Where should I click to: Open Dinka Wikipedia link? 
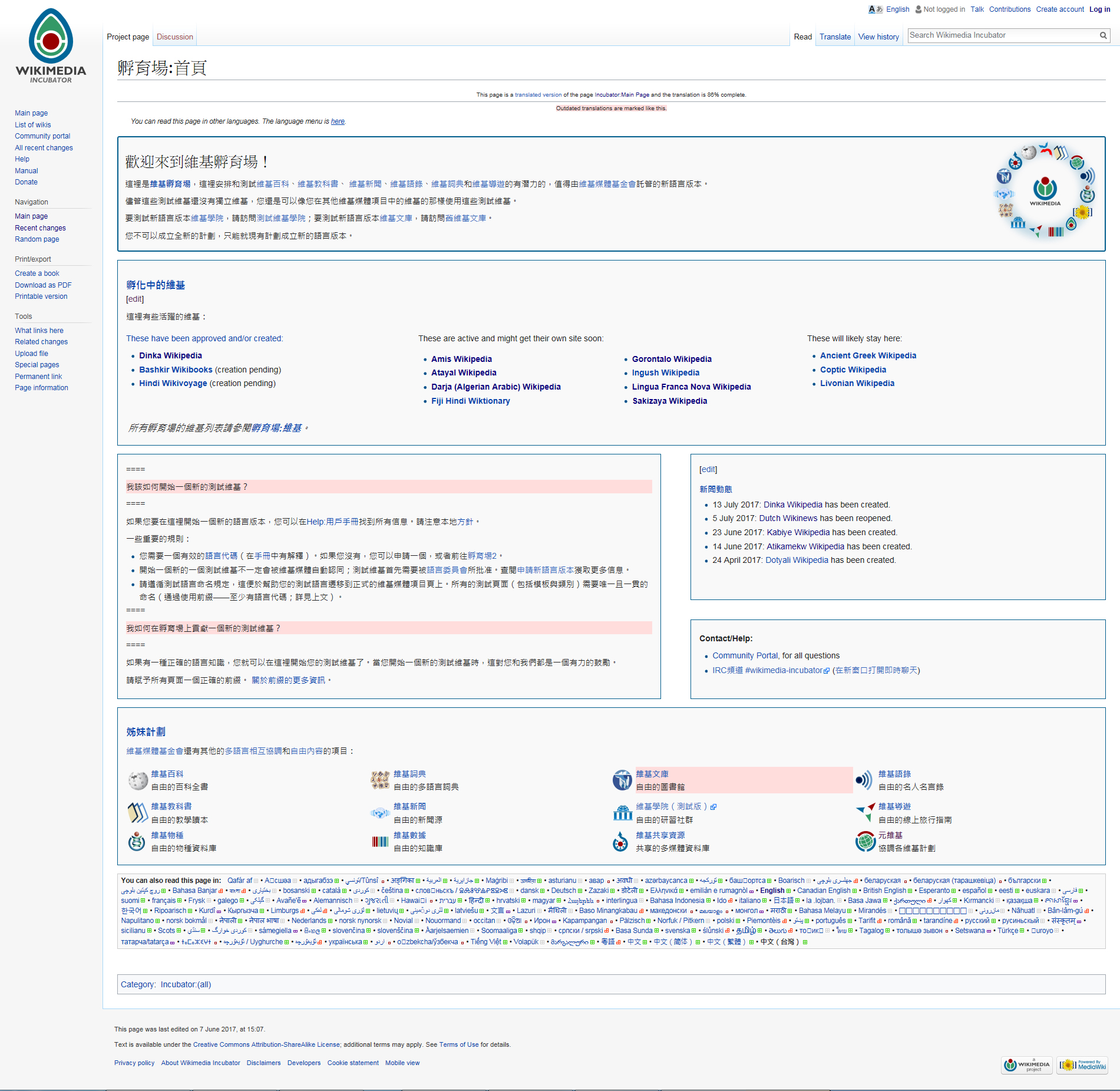coord(170,355)
